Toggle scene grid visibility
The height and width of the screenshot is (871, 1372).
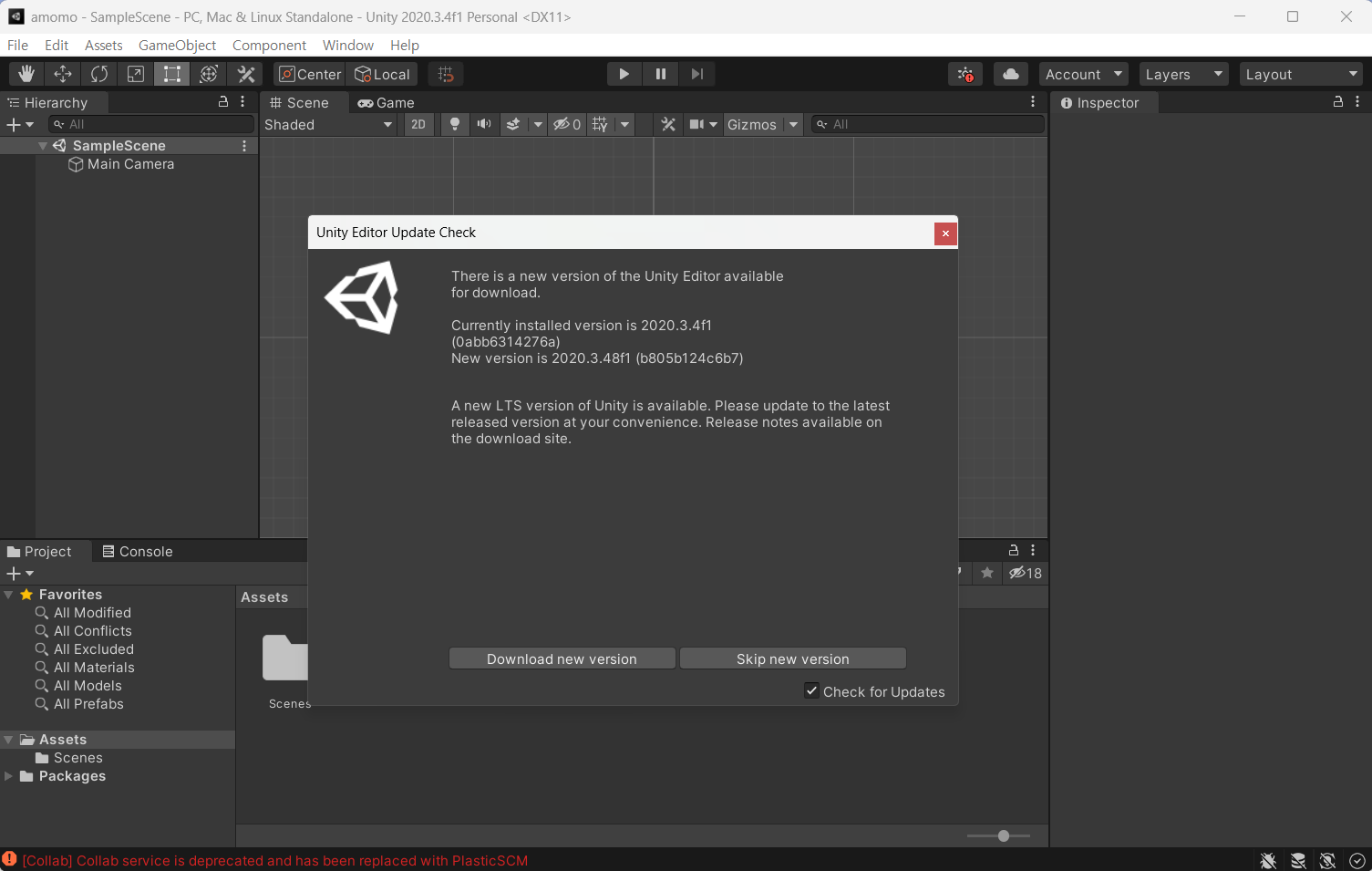point(600,124)
